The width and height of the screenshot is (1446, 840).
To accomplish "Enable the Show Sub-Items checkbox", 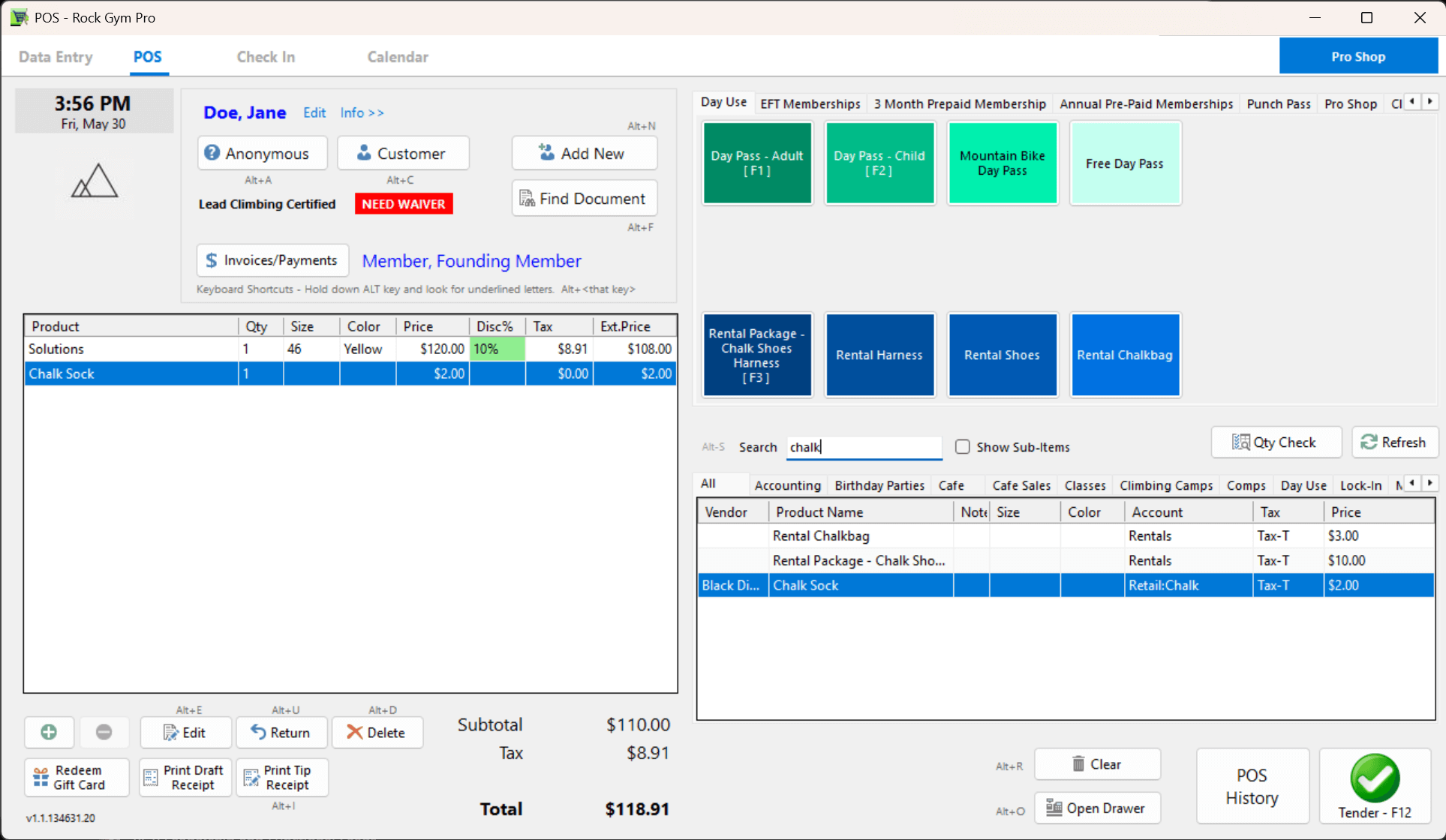I will (962, 447).
